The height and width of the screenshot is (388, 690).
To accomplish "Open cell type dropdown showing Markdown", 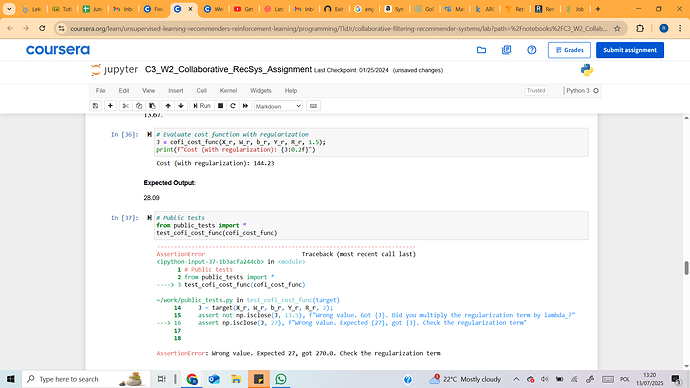I will coord(278,106).
